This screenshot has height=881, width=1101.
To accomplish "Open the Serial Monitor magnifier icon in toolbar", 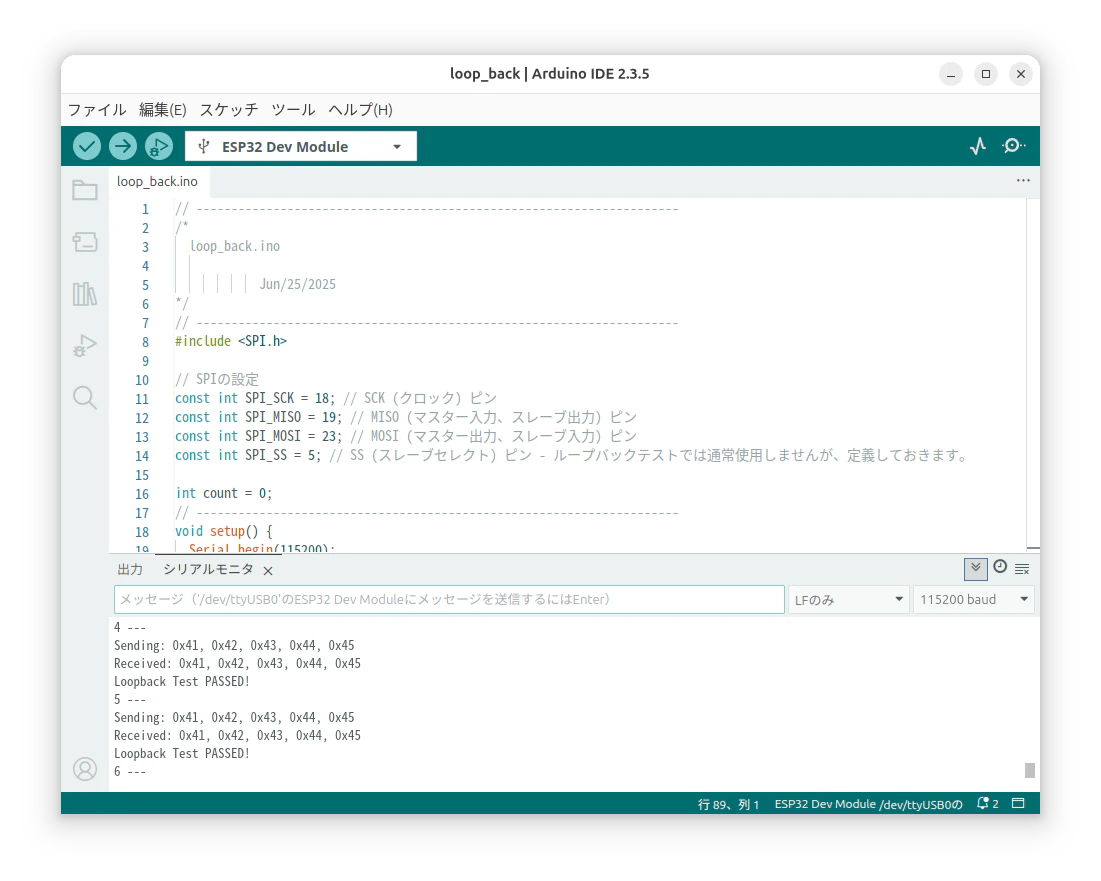I will [1013, 146].
